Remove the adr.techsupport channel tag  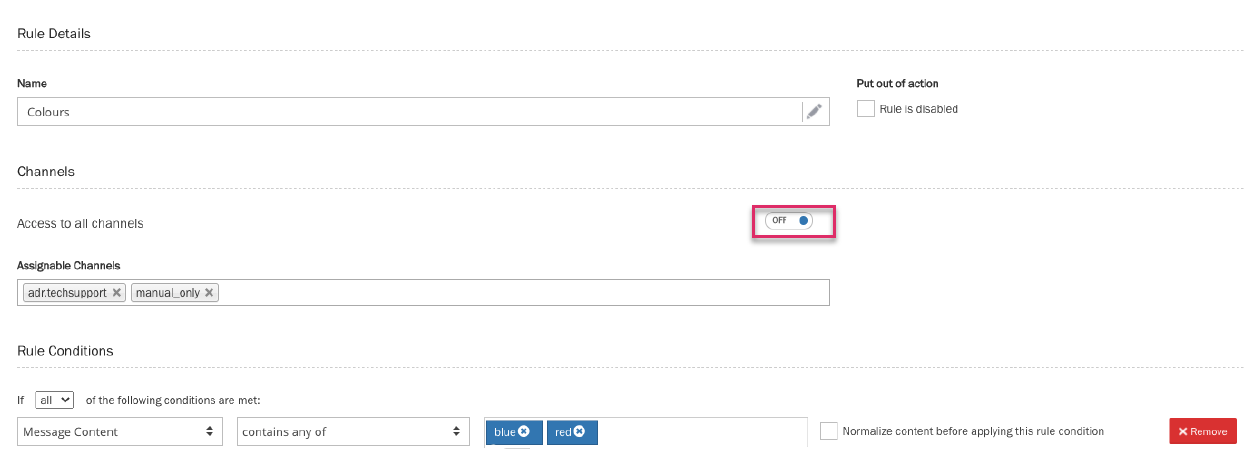117,293
